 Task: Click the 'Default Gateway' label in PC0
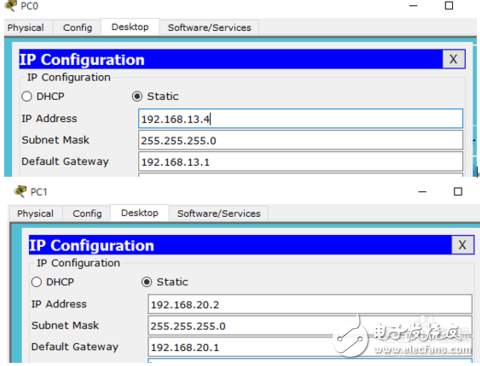click(x=65, y=162)
